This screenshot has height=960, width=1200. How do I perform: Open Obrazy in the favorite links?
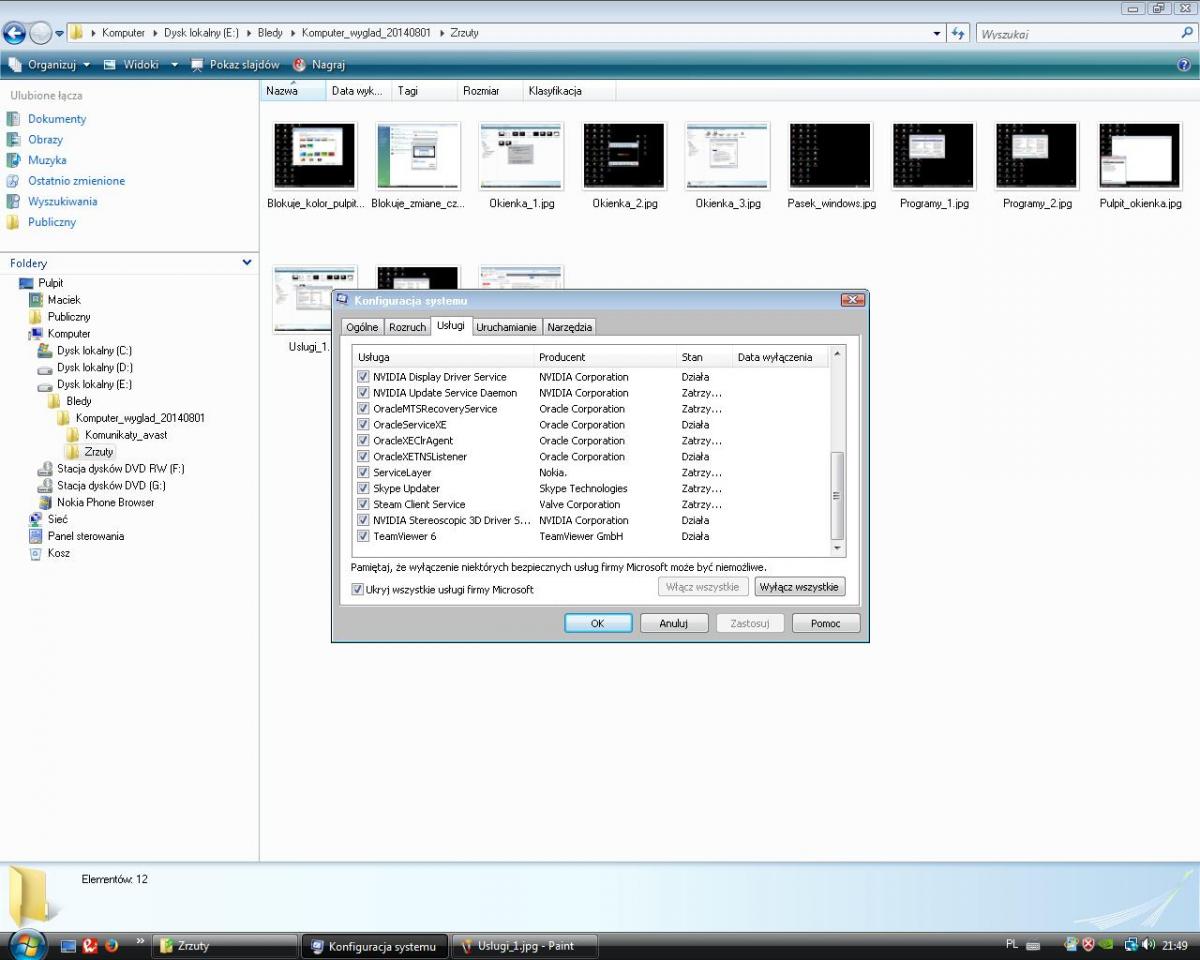click(x=45, y=140)
